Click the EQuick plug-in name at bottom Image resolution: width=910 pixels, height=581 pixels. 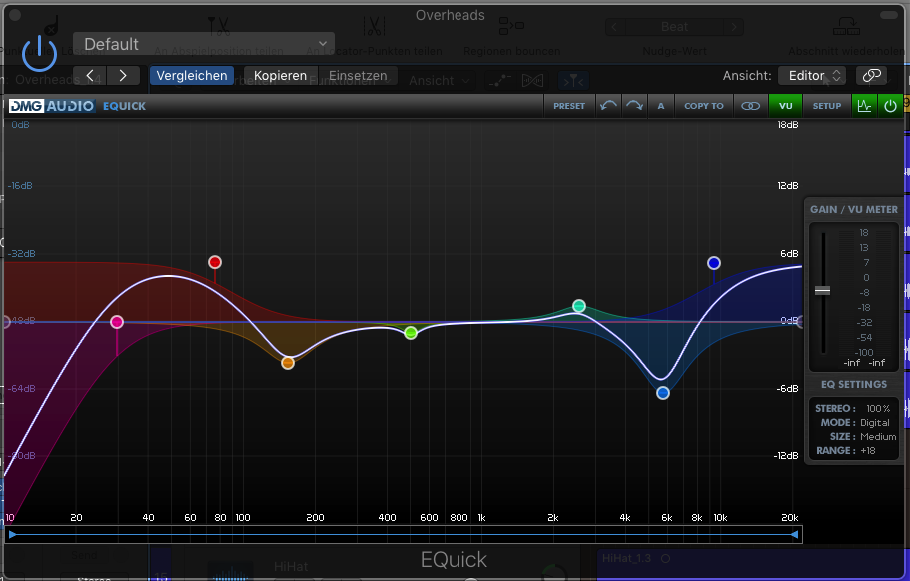point(454,560)
